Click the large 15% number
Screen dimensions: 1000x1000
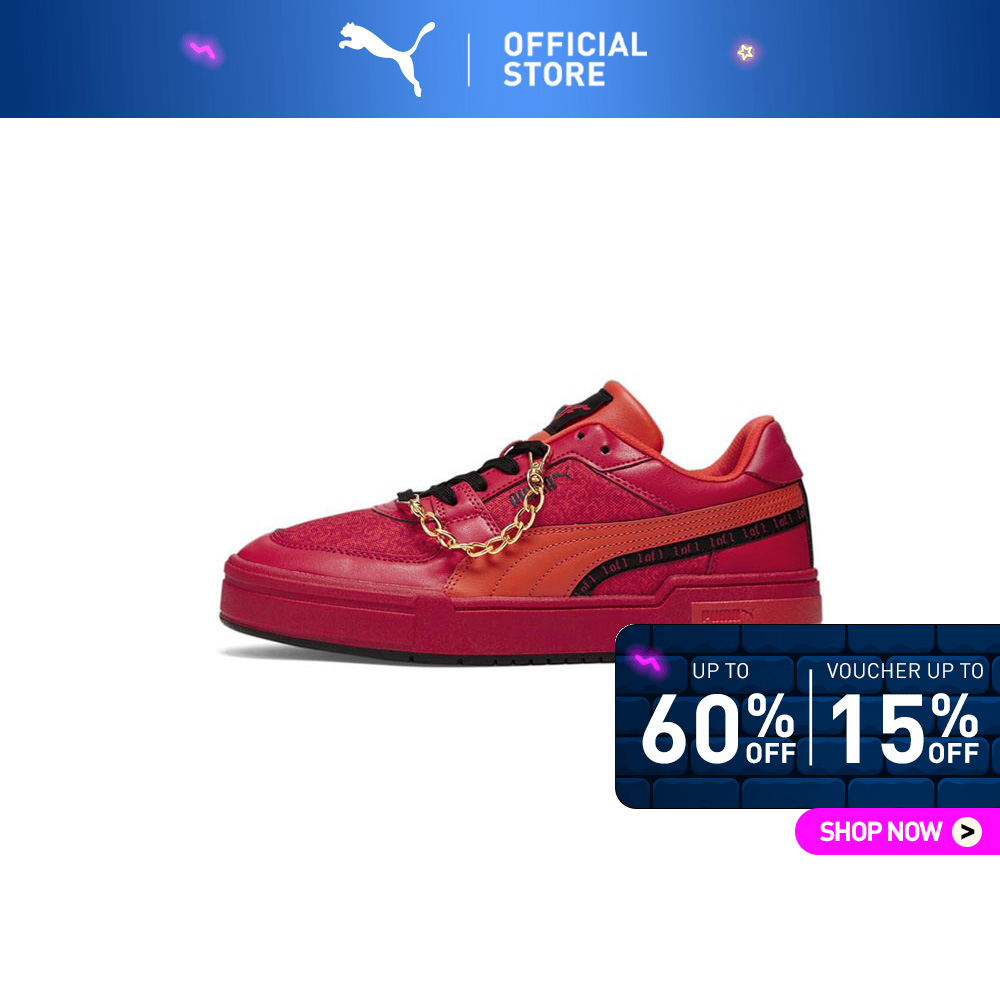point(905,728)
